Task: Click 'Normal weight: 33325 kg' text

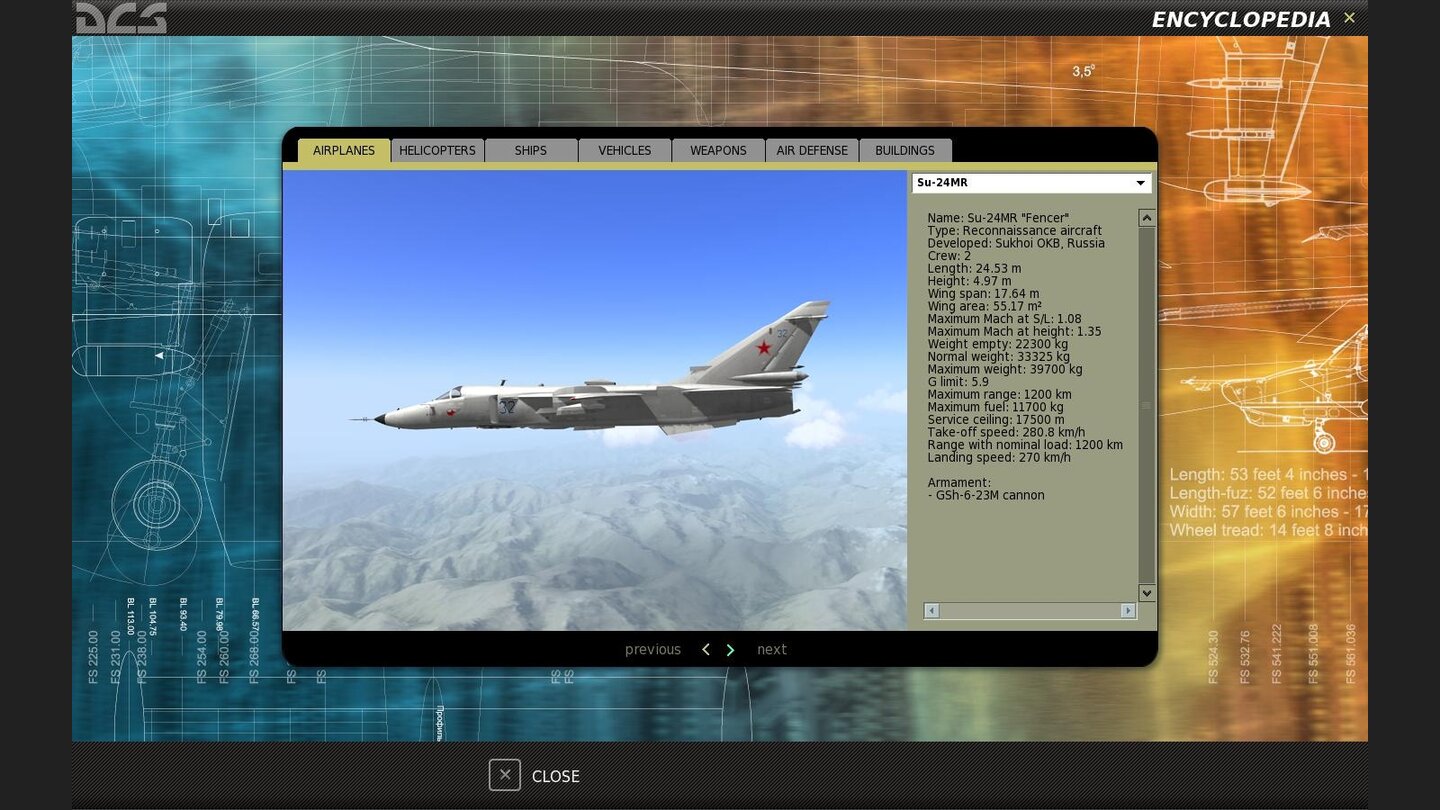Action: [998, 357]
